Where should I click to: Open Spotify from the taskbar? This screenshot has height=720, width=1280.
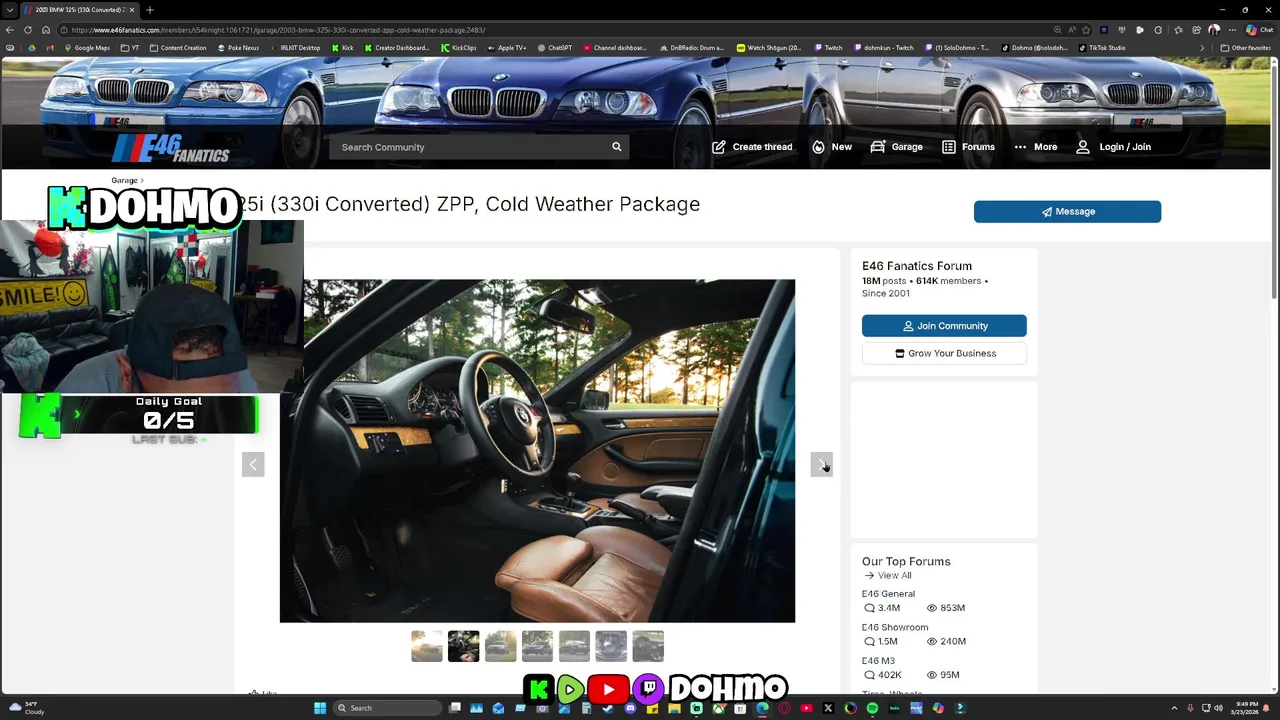[x=872, y=708]
